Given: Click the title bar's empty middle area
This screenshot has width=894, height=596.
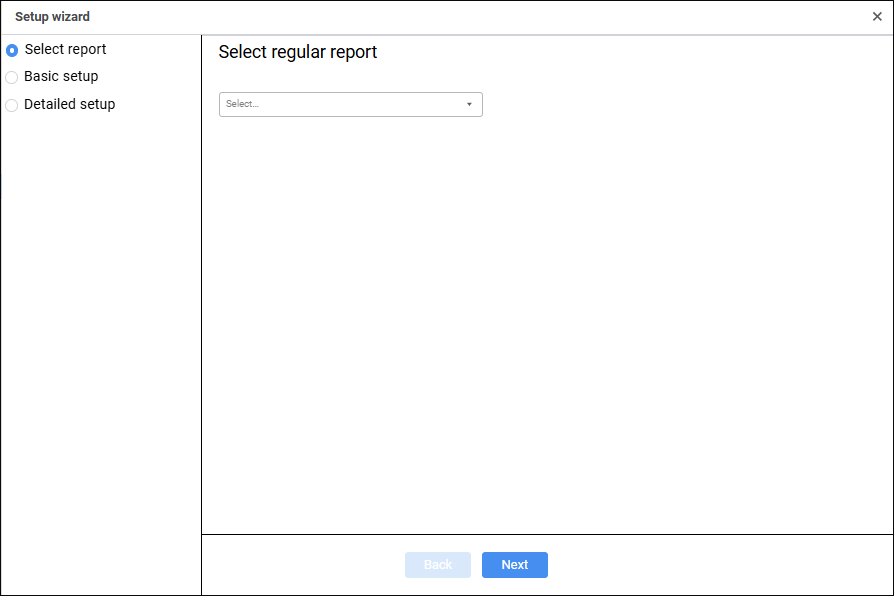Looking at the screenshot, I should pos(450,17).
